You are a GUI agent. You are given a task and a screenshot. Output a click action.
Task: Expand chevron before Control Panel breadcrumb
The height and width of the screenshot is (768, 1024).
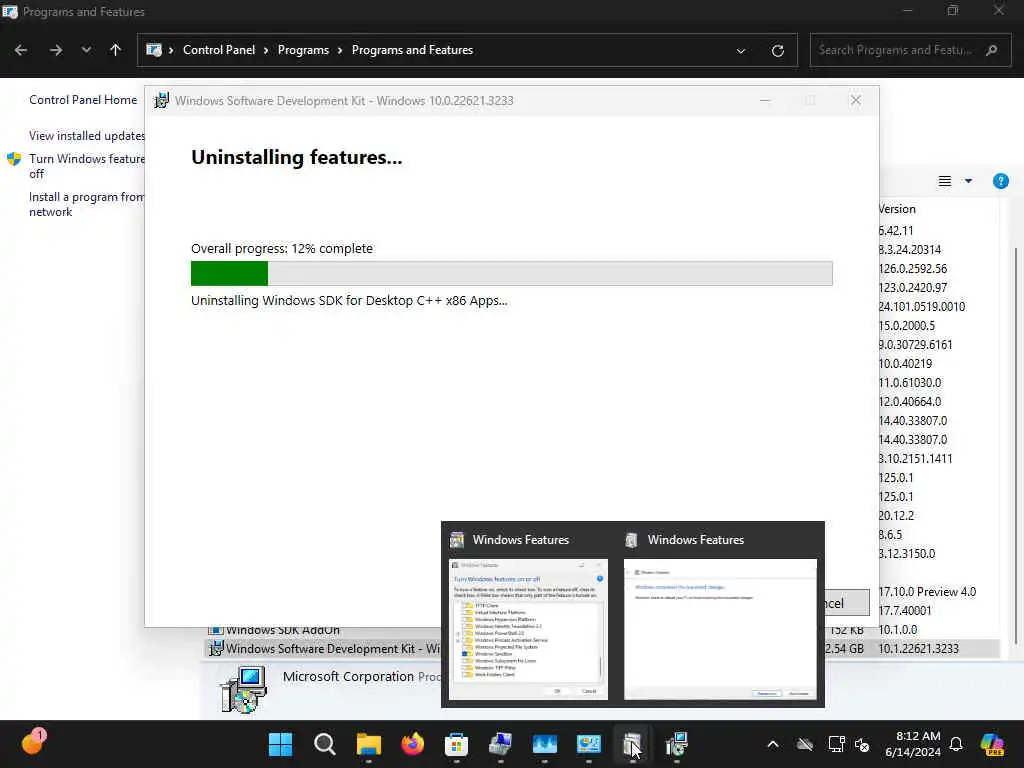point(172,50)
